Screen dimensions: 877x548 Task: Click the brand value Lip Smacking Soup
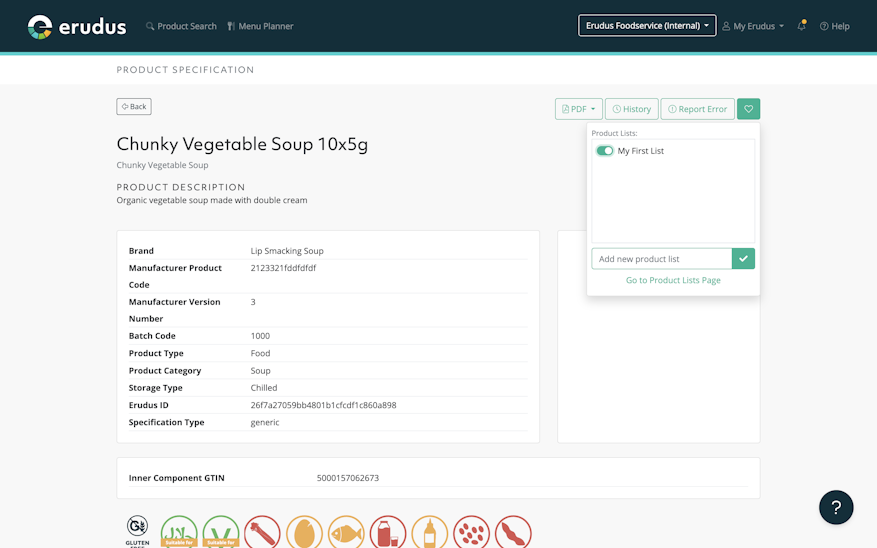pyautogui.click(x=287, y=251)
